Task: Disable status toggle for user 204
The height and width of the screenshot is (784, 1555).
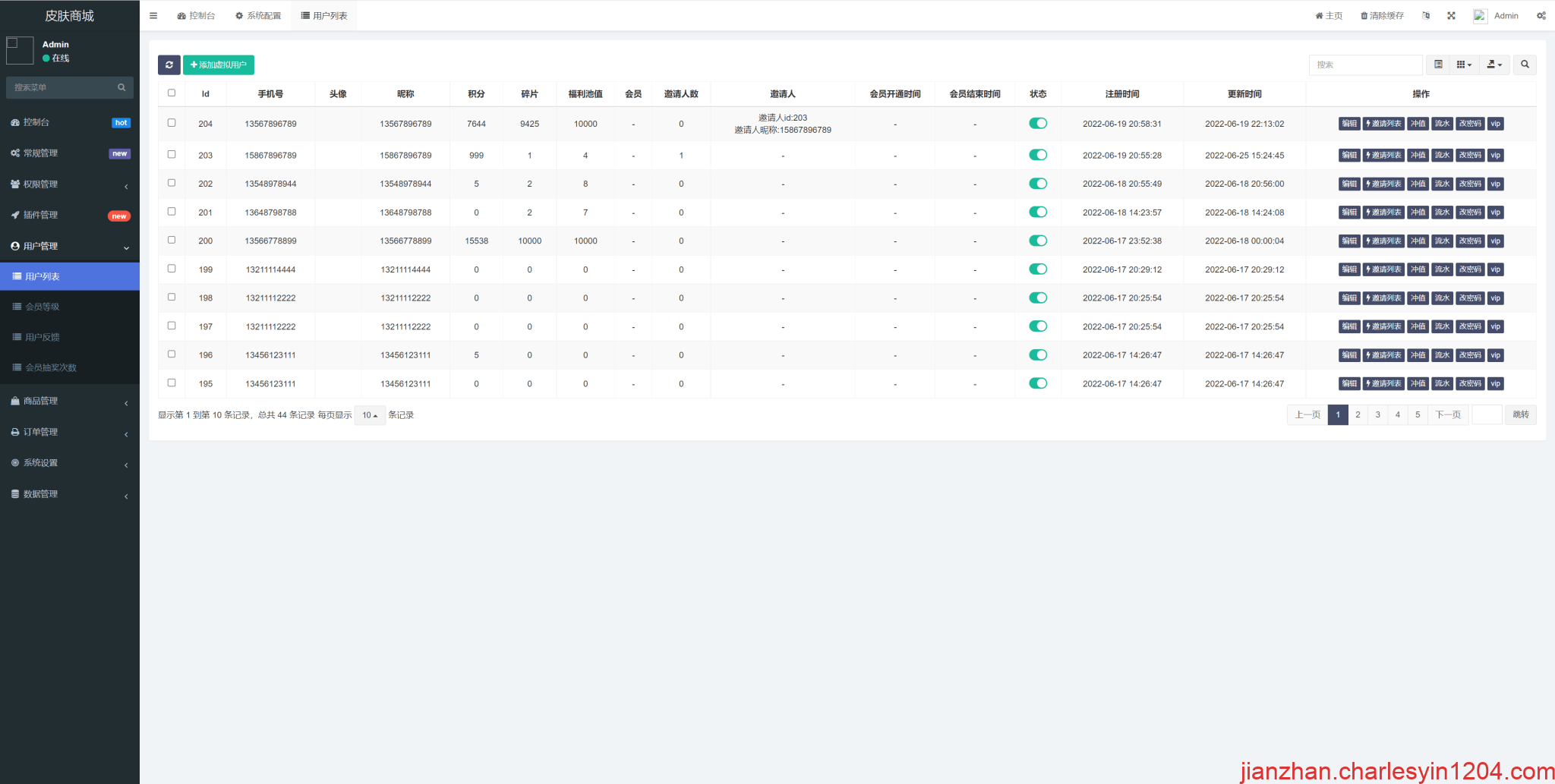Action: pyautogui.click(x=1038, y=124)
